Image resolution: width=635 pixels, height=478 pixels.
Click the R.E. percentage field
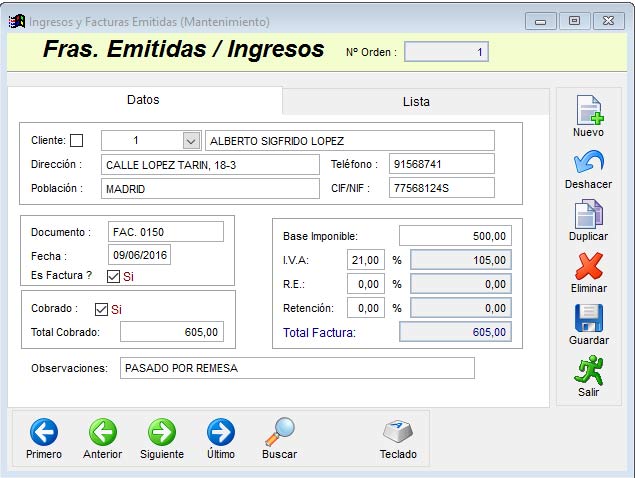366,284
